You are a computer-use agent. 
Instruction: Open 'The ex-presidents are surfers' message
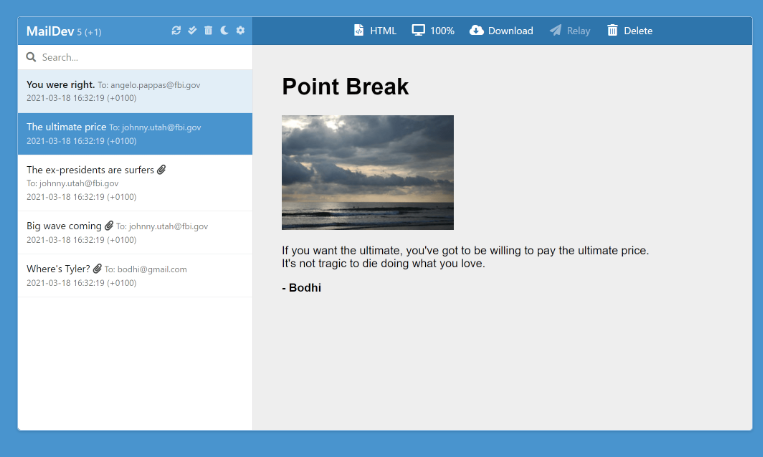90,170
